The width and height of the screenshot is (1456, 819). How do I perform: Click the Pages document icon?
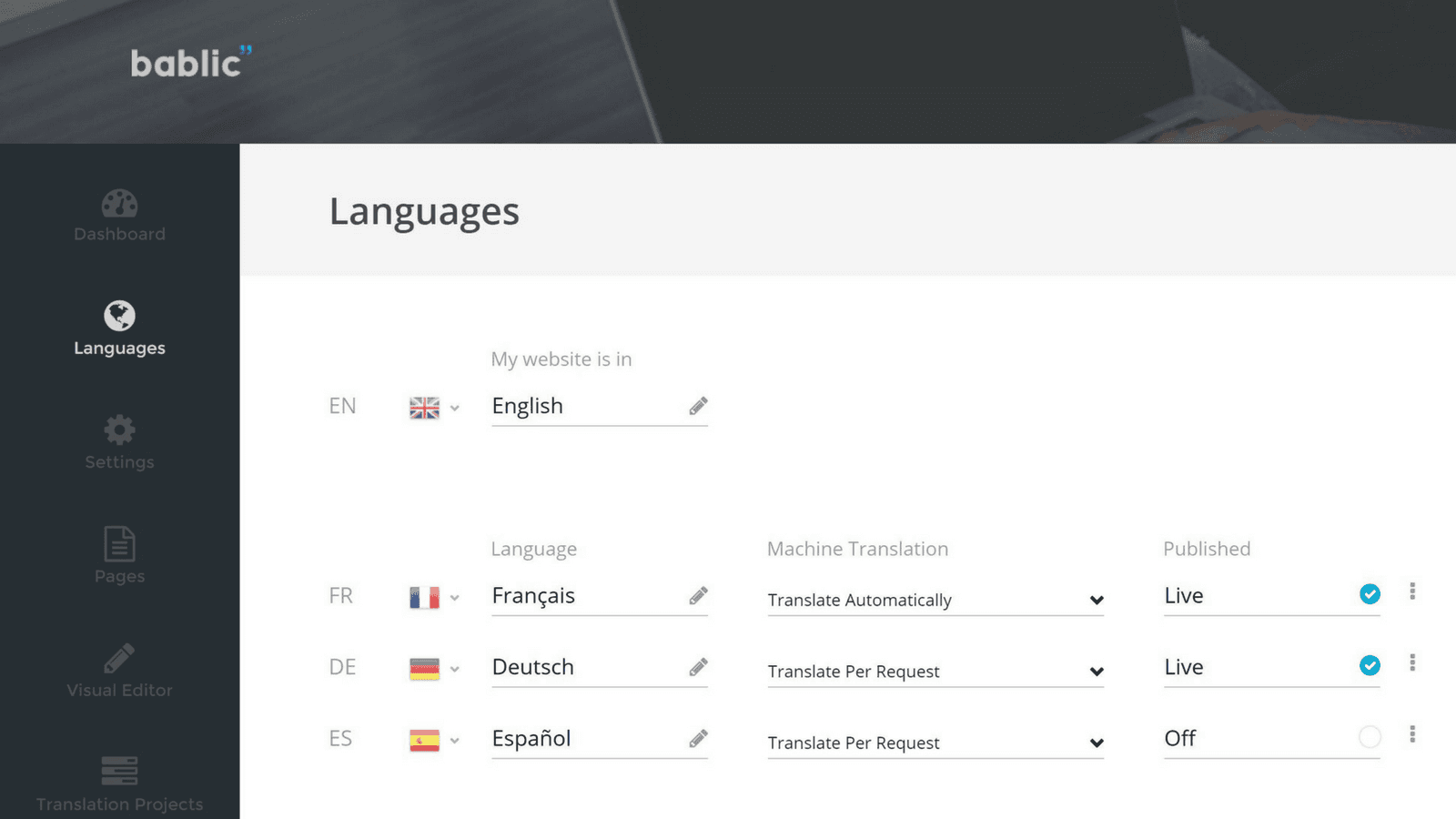119,545
